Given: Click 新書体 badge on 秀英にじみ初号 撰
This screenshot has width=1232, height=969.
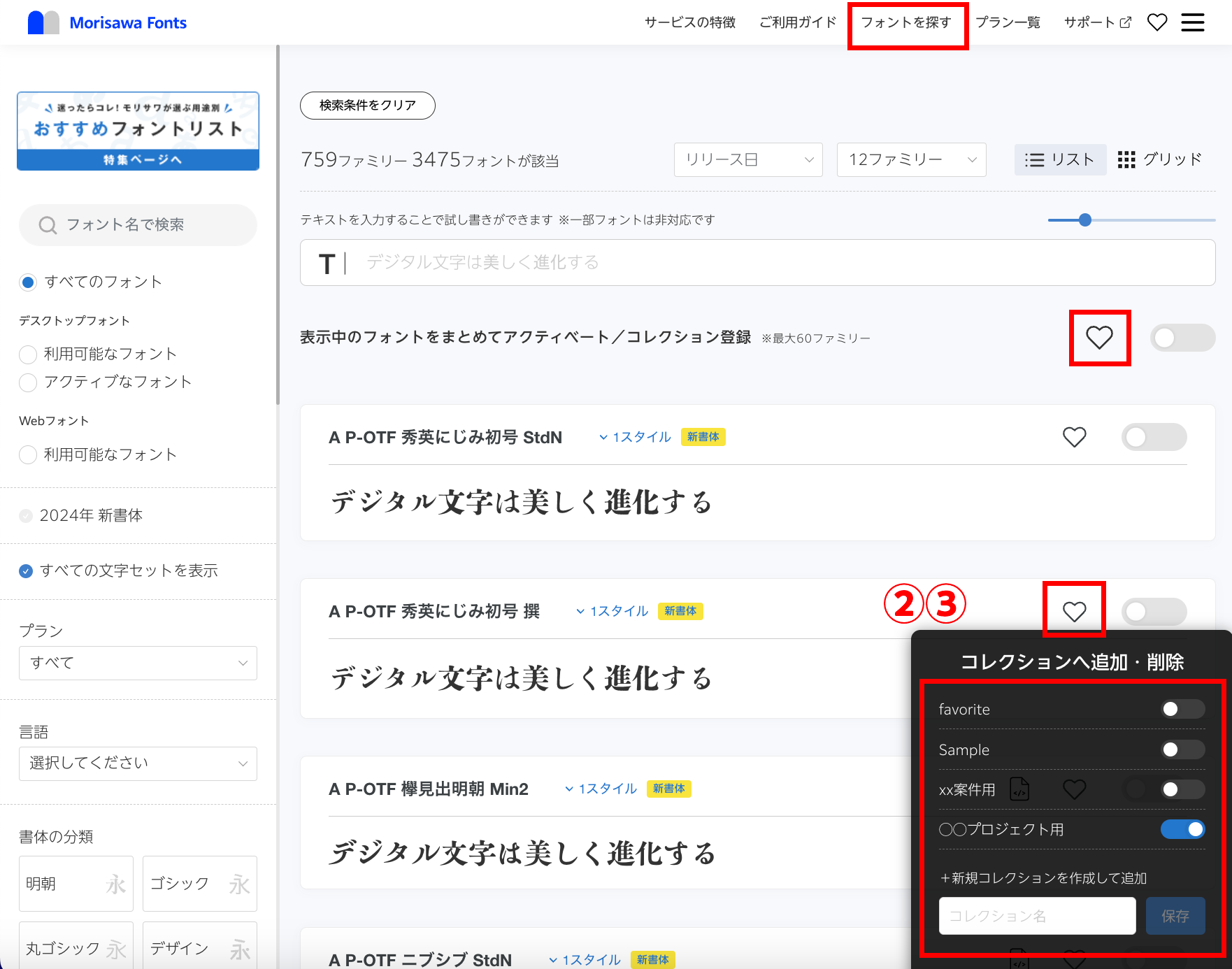Looking at the screenshot, I should (x=680, y=611).
